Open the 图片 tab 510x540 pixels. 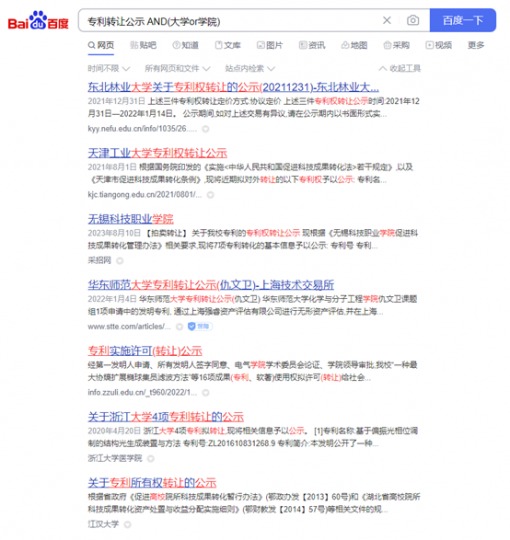click(270, 45)
